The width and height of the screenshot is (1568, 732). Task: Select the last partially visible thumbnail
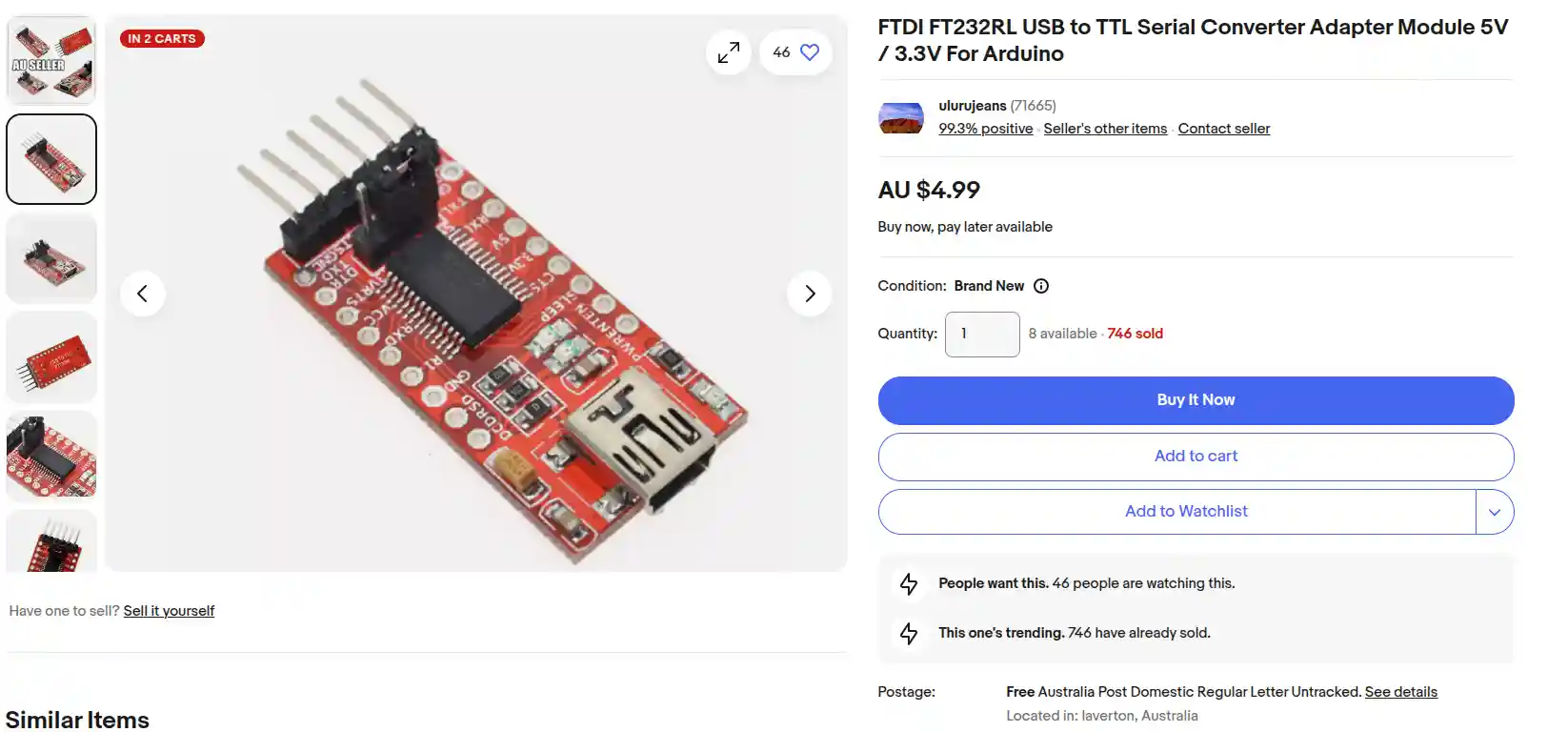pos(51,541)
